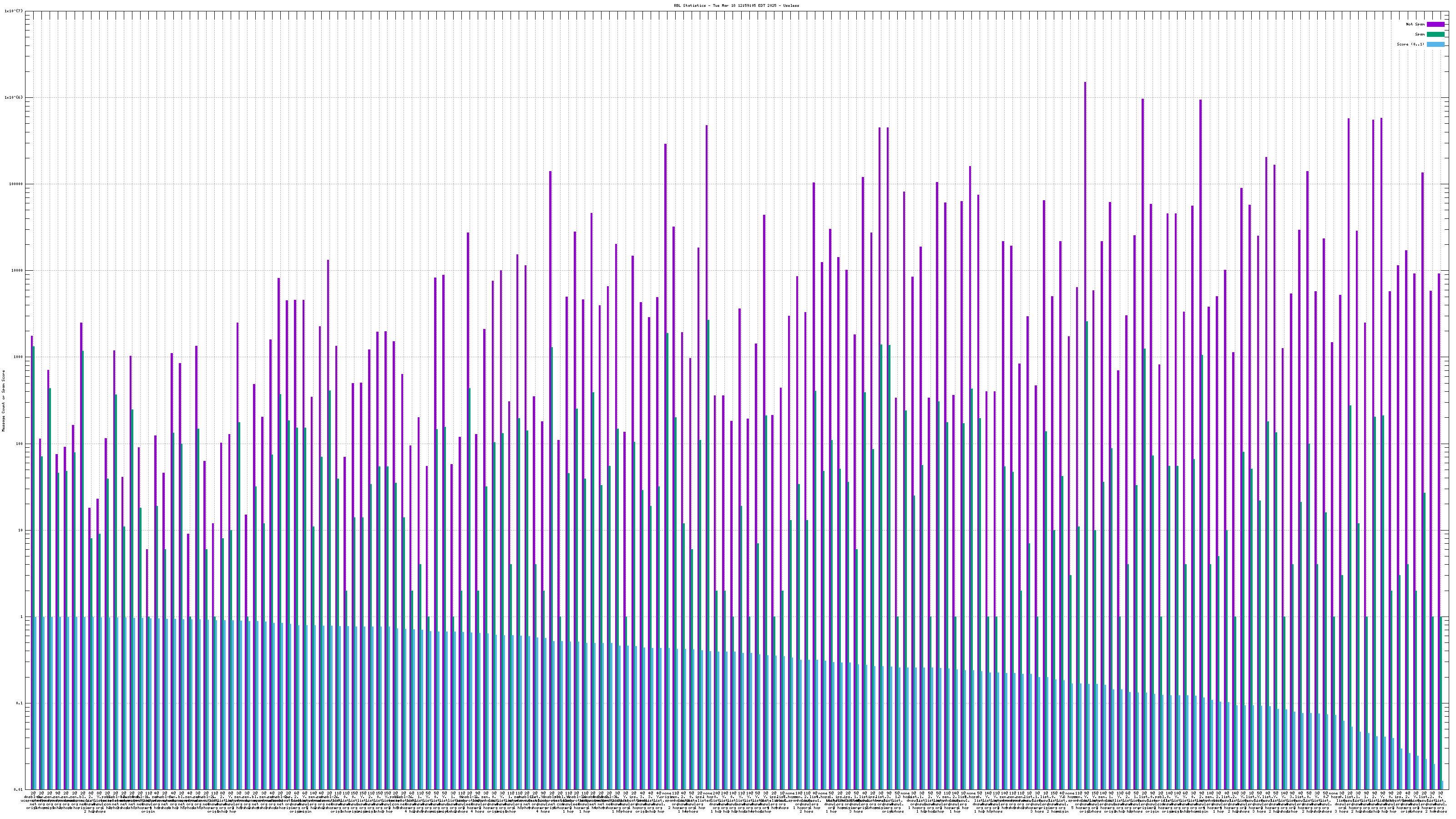Select the 'Score (0..1)' legend label

[x=1410, y=44]
